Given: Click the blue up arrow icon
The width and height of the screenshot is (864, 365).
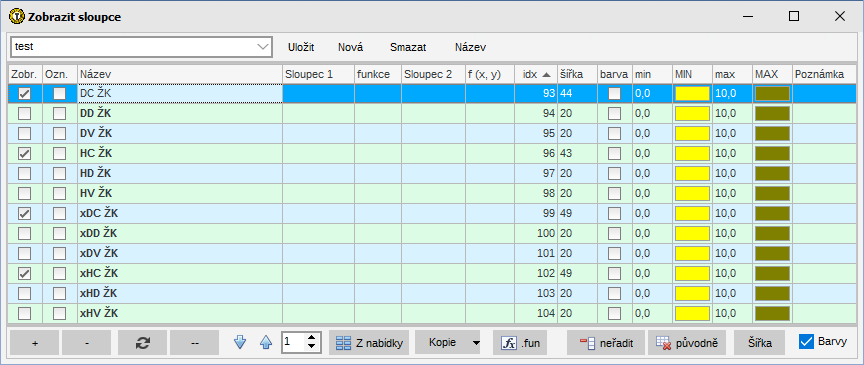Looking at the screenshot, I should [266, 342].
